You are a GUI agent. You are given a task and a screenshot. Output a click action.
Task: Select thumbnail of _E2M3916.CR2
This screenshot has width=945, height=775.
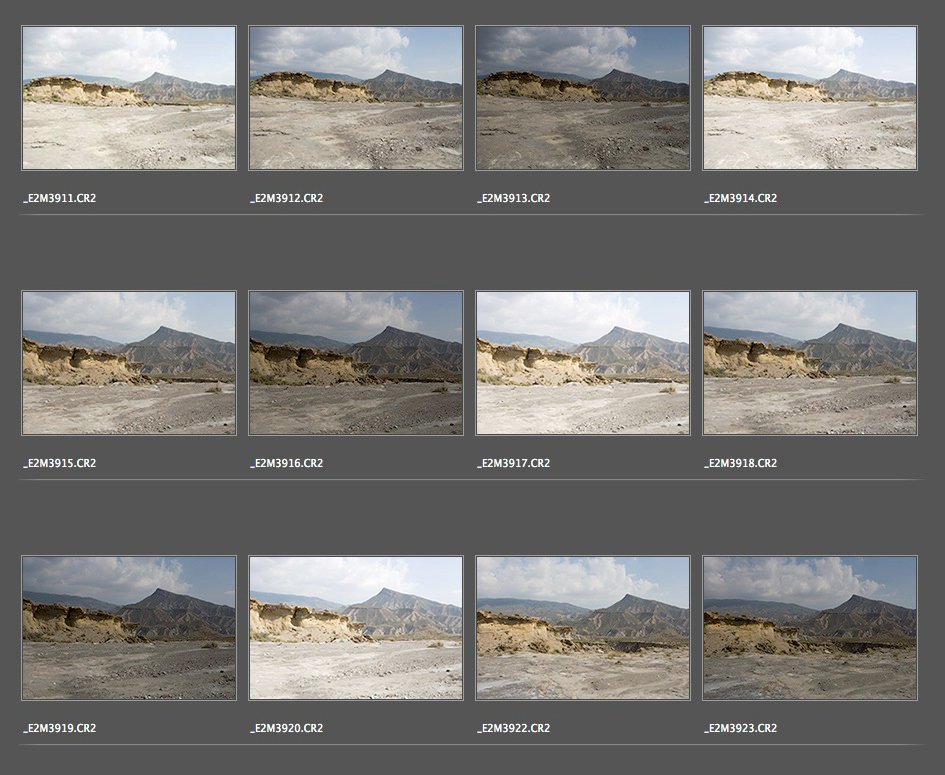point(356,363)
